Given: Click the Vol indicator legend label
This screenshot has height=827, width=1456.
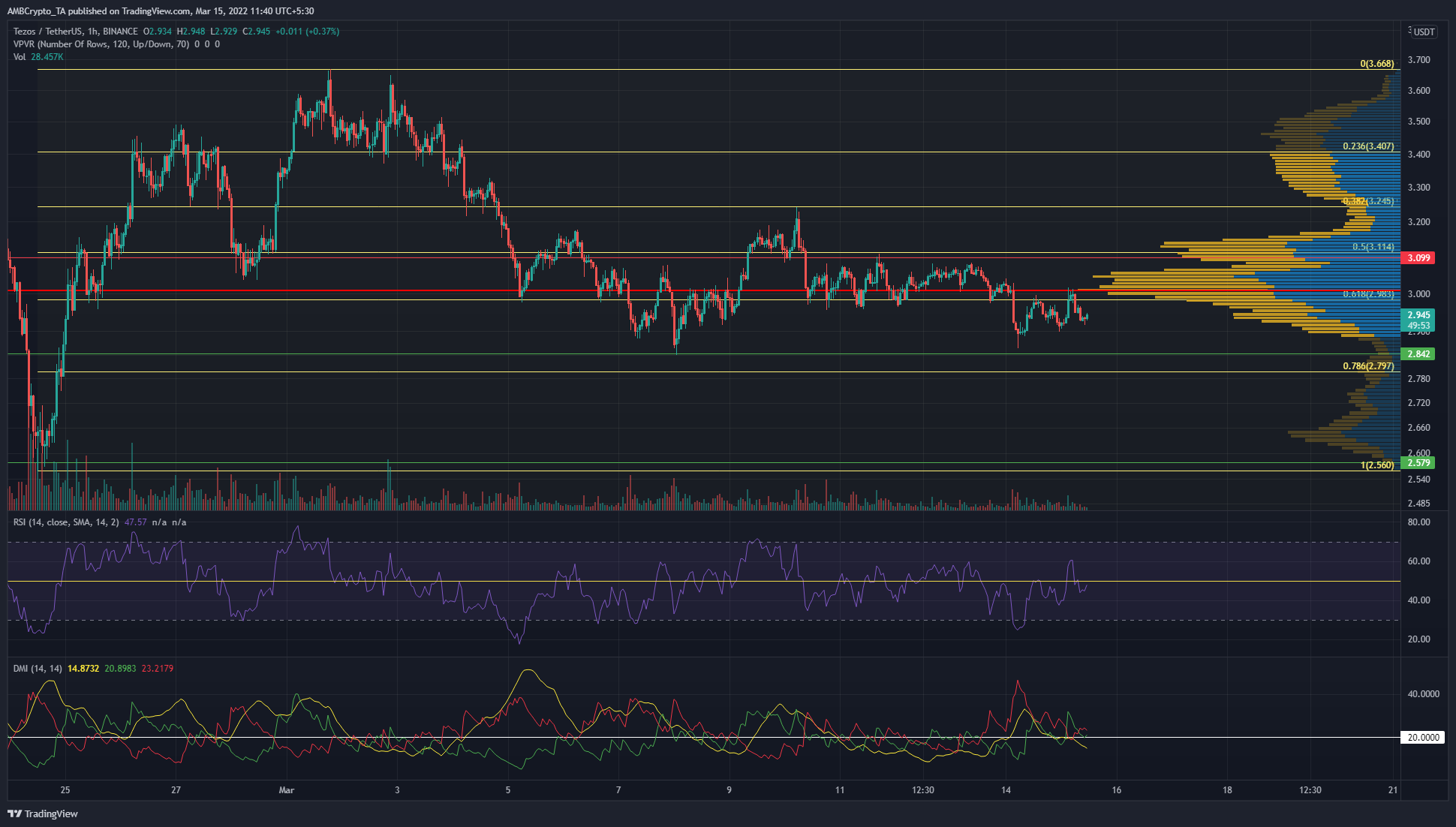Looking at the screenshot, I should [x=20, y=57].
